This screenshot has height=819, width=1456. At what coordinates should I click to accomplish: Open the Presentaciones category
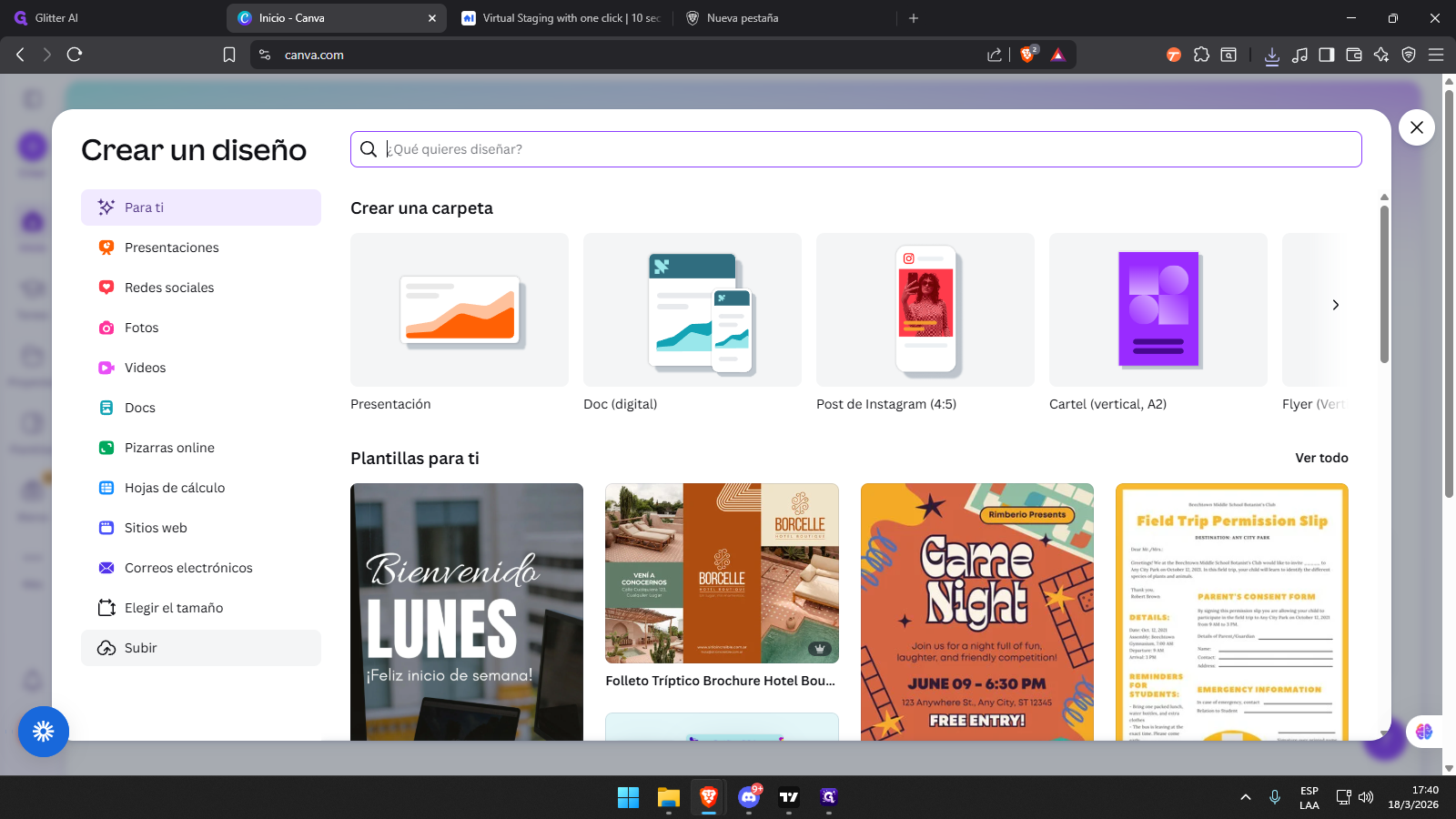(171, 248)
